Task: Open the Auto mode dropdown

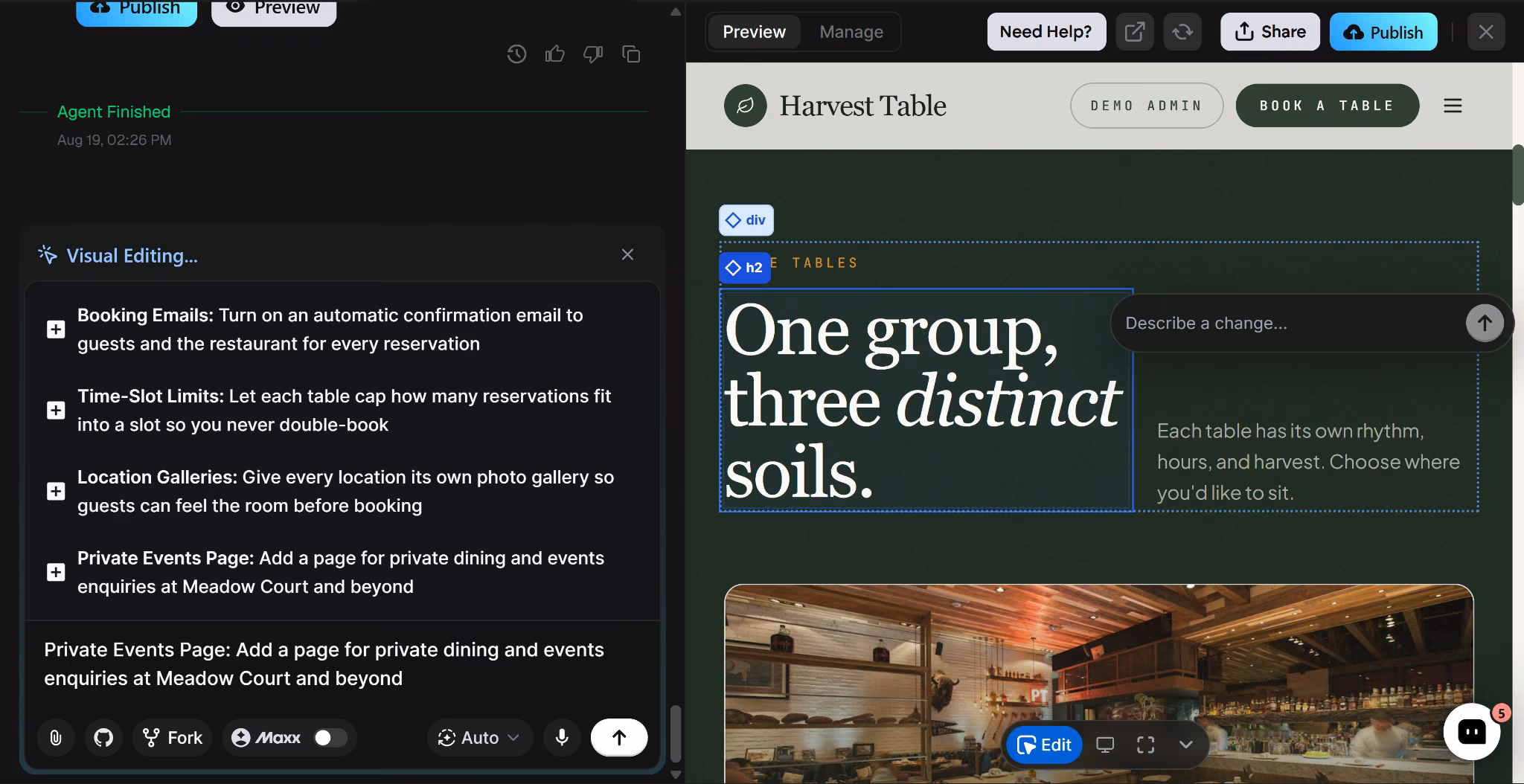Action: pos(479,737)
